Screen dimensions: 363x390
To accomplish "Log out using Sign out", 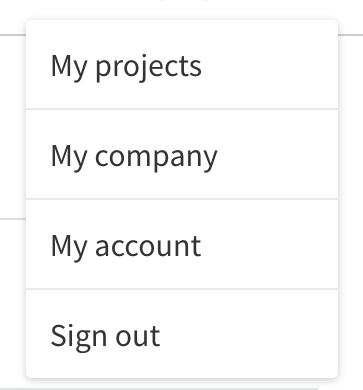I will click(x=182, y=334).
